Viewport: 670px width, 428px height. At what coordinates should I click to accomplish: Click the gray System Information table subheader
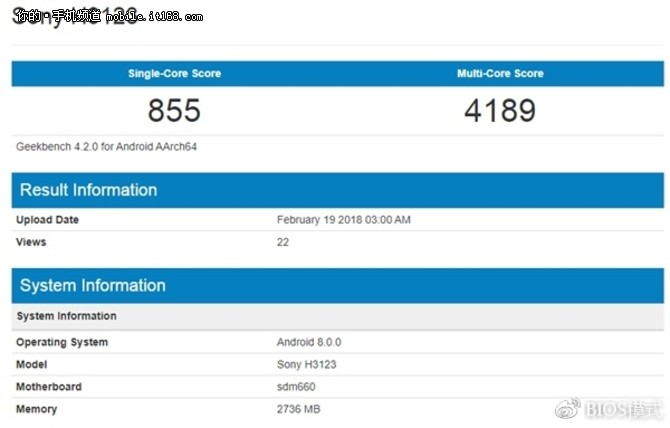[x=338, y=316]
